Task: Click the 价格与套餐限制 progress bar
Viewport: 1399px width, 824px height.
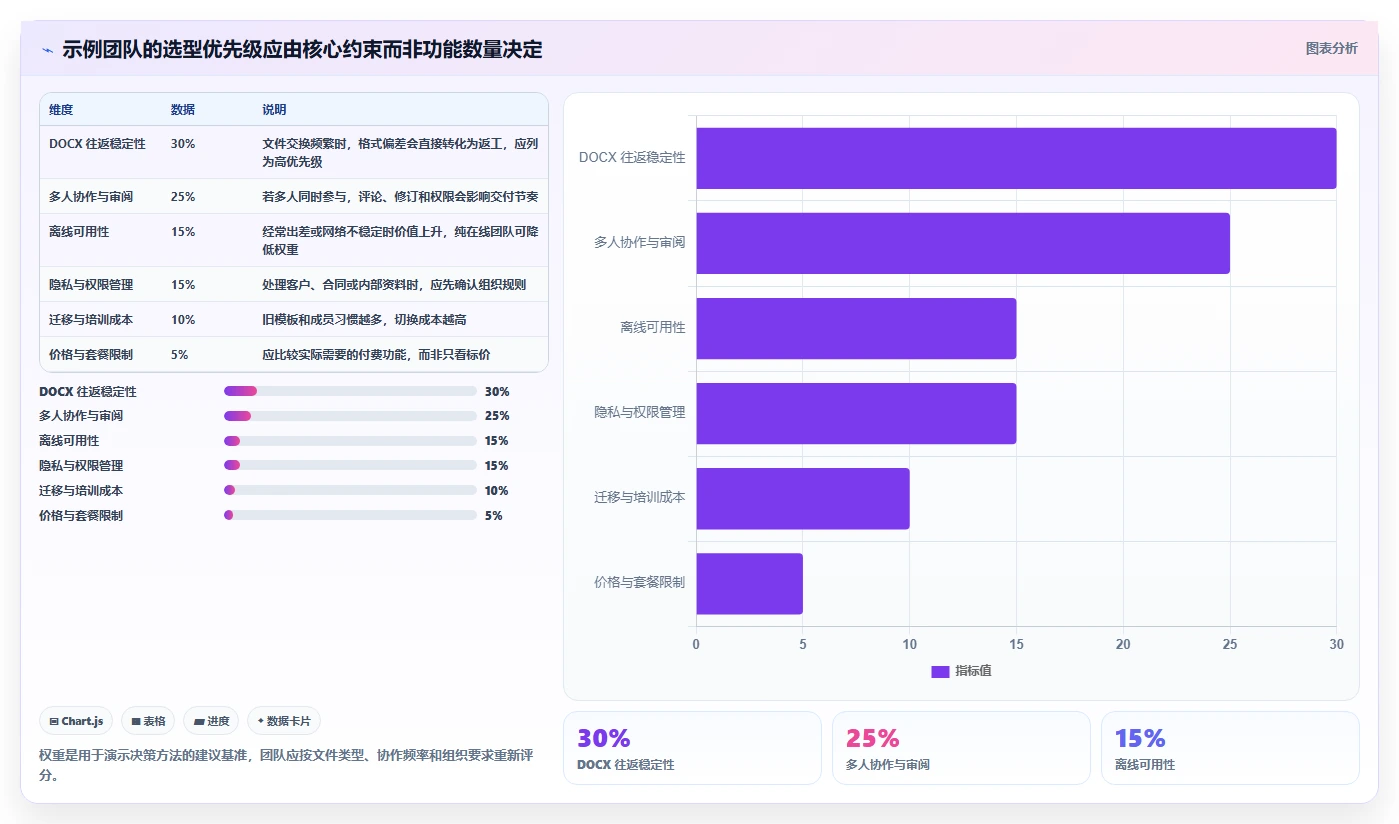Action: pyautogui.click(x=350, y=515)
